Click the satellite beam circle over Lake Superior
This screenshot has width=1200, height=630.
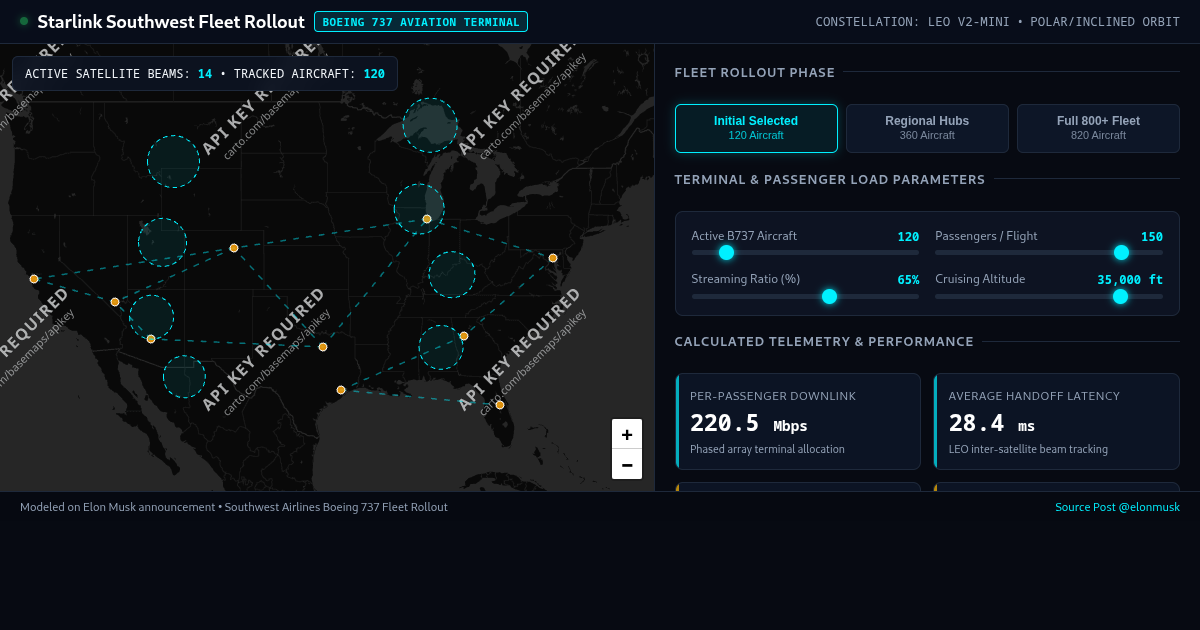[x=430, y=125]
